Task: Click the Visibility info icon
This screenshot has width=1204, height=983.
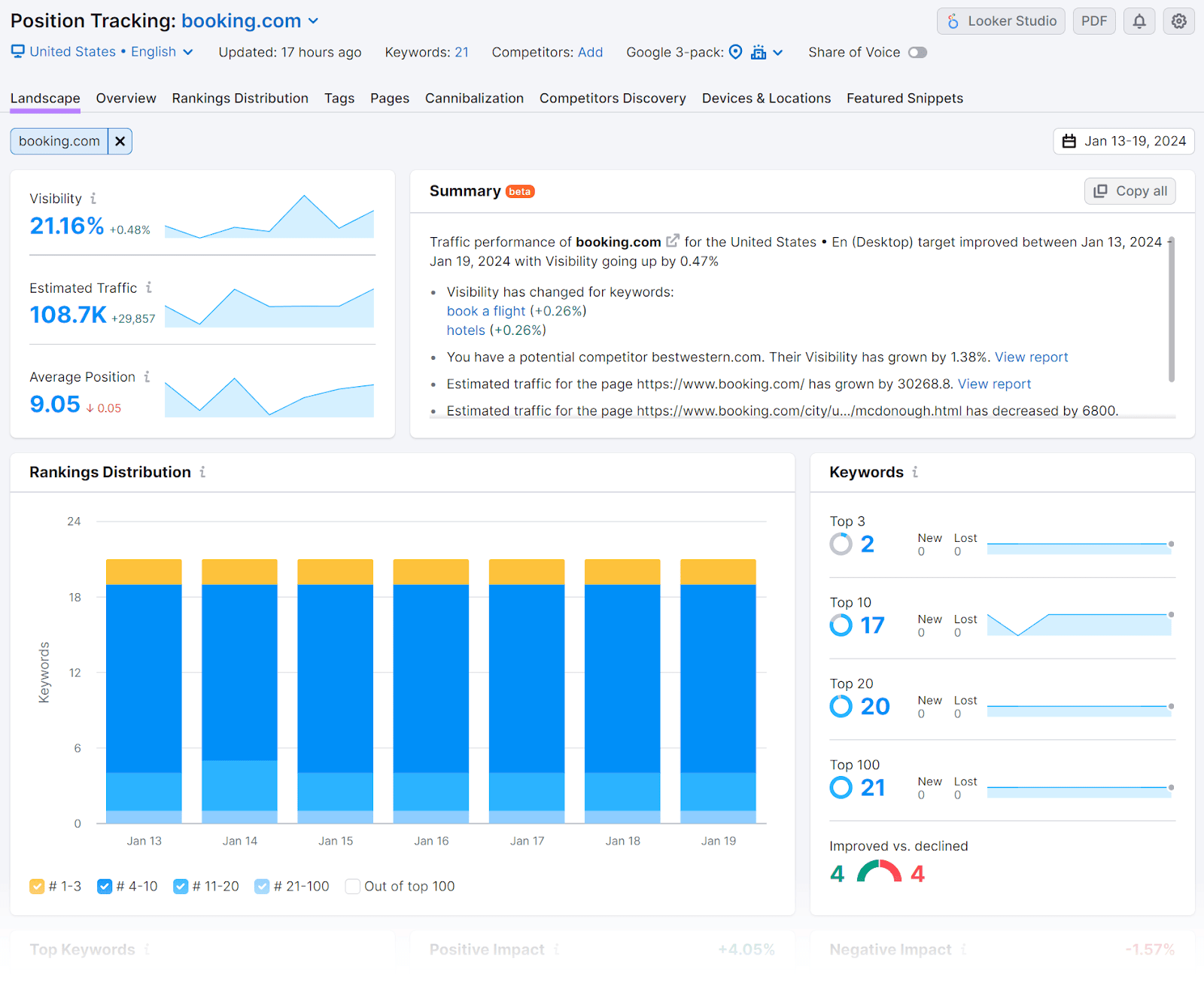Action: click(x=93, y=198)
